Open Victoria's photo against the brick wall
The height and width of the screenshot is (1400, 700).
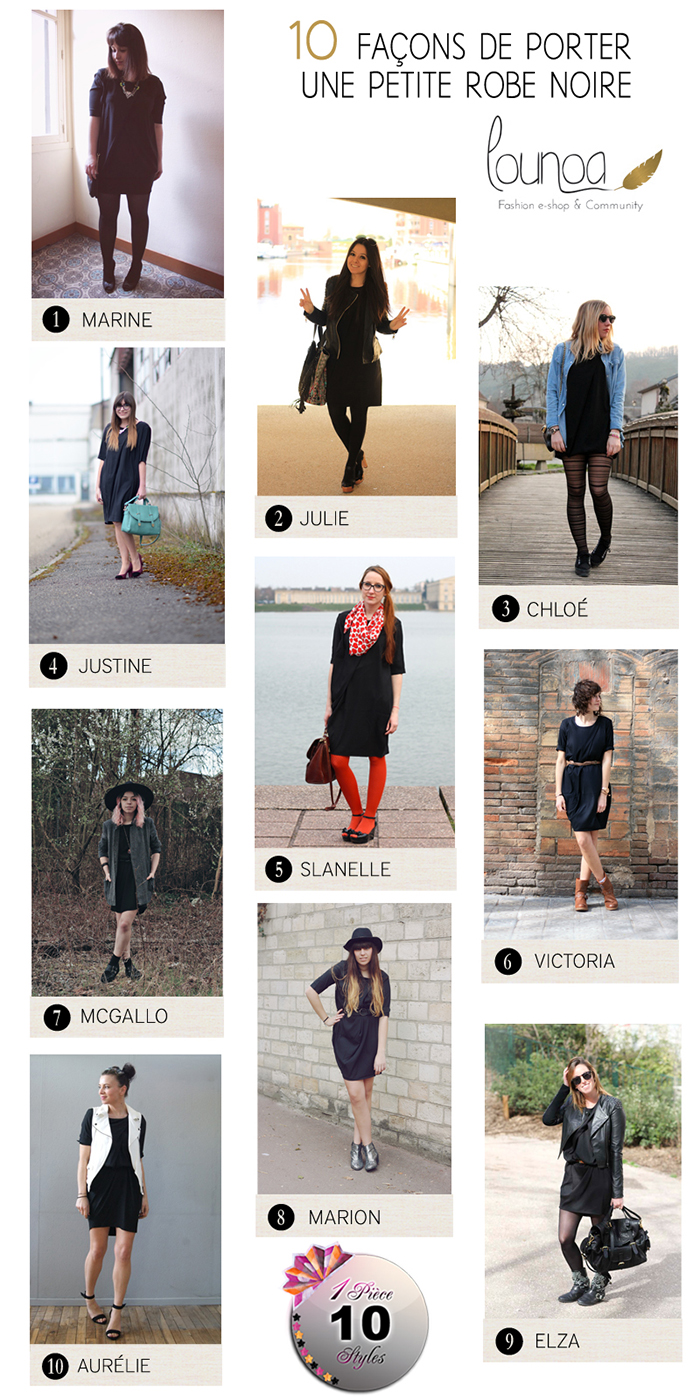[581, 794]
